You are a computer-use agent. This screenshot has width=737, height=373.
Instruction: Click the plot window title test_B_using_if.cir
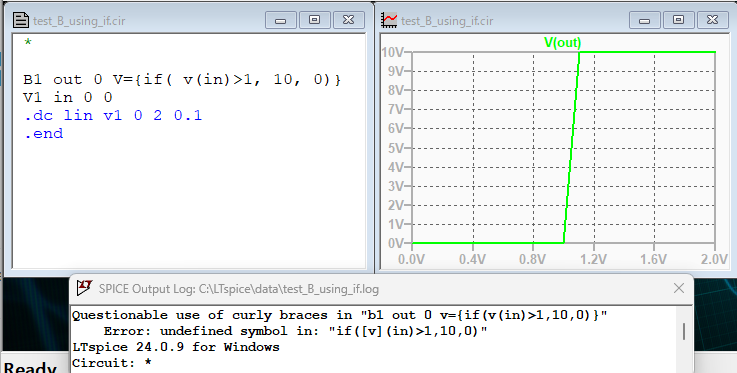[447, 21]
